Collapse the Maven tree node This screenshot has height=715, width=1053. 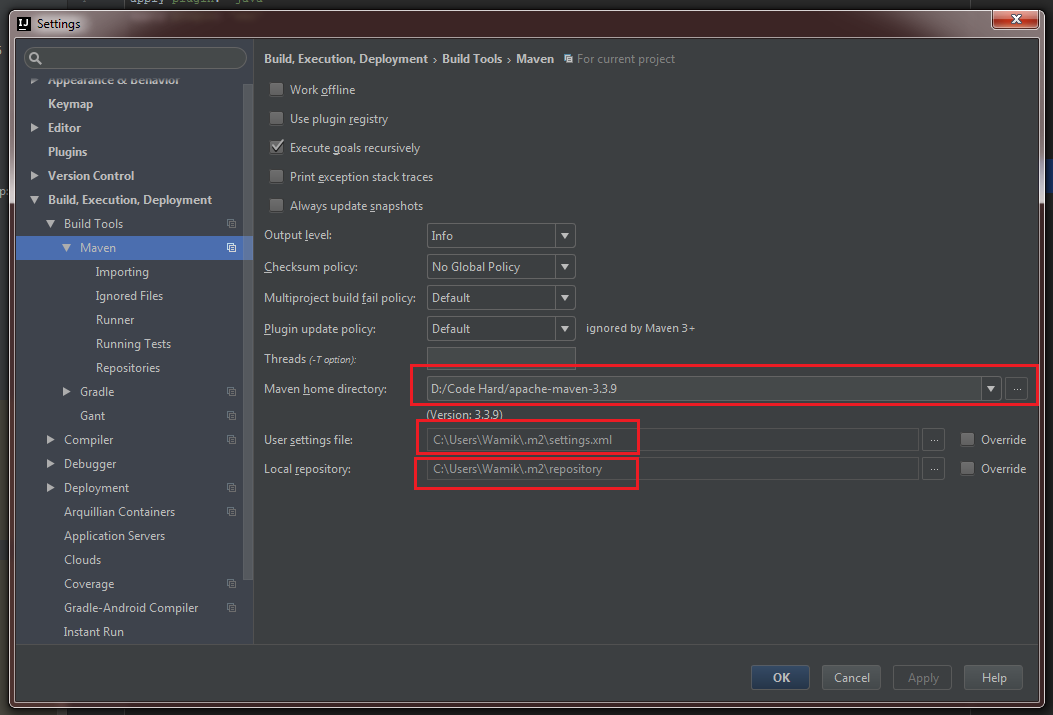[67, 248]
